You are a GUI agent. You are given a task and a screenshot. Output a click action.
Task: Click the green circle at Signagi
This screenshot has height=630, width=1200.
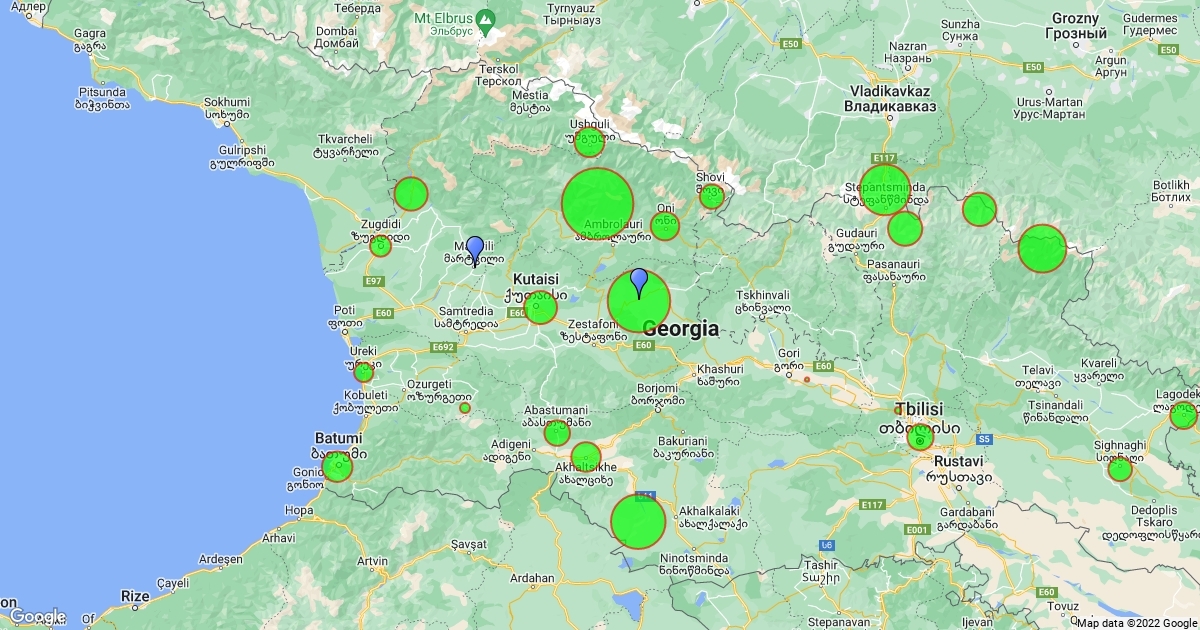point(1120,469)
